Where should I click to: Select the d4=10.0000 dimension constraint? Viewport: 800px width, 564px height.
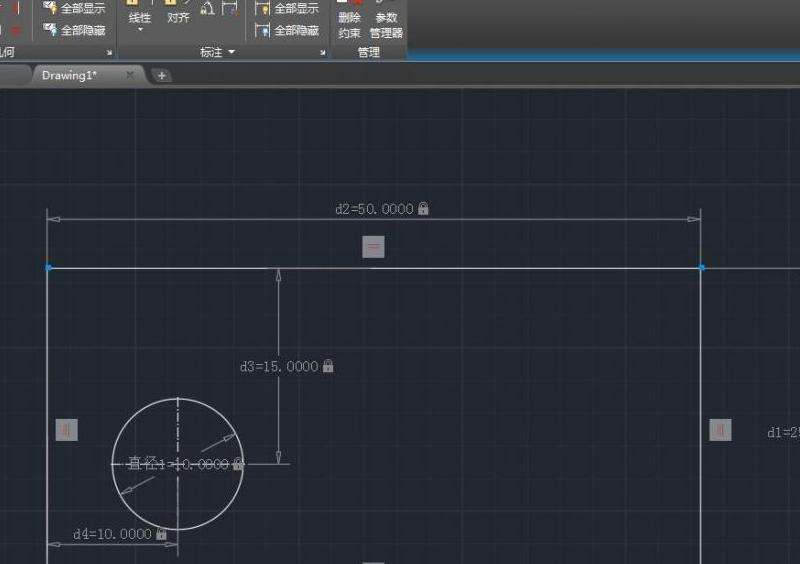(x=113, y=534)
